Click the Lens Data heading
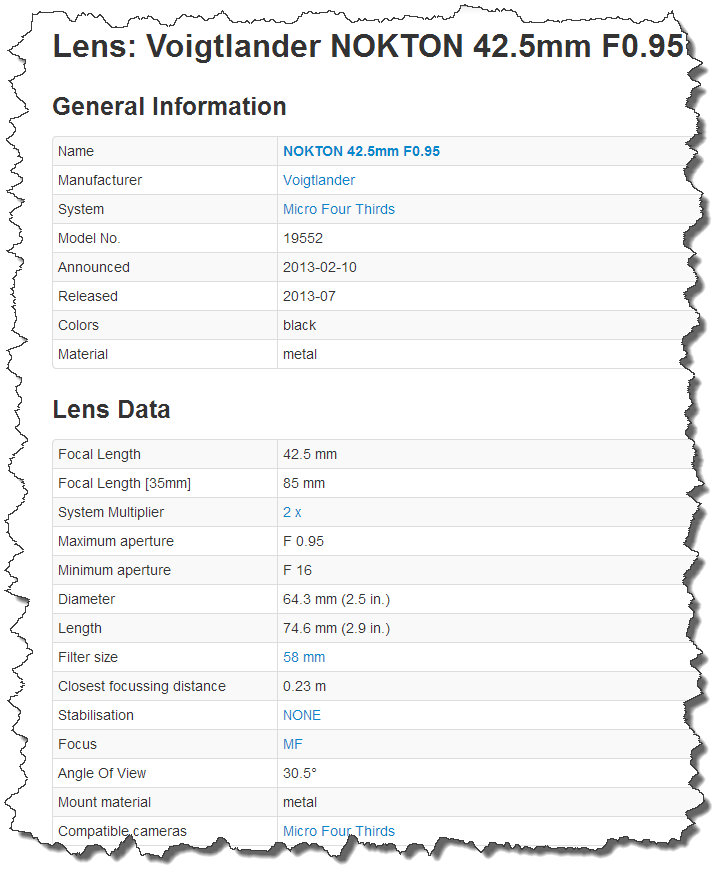This screenshot has width=728, height=879. click(x=112, y=410)
